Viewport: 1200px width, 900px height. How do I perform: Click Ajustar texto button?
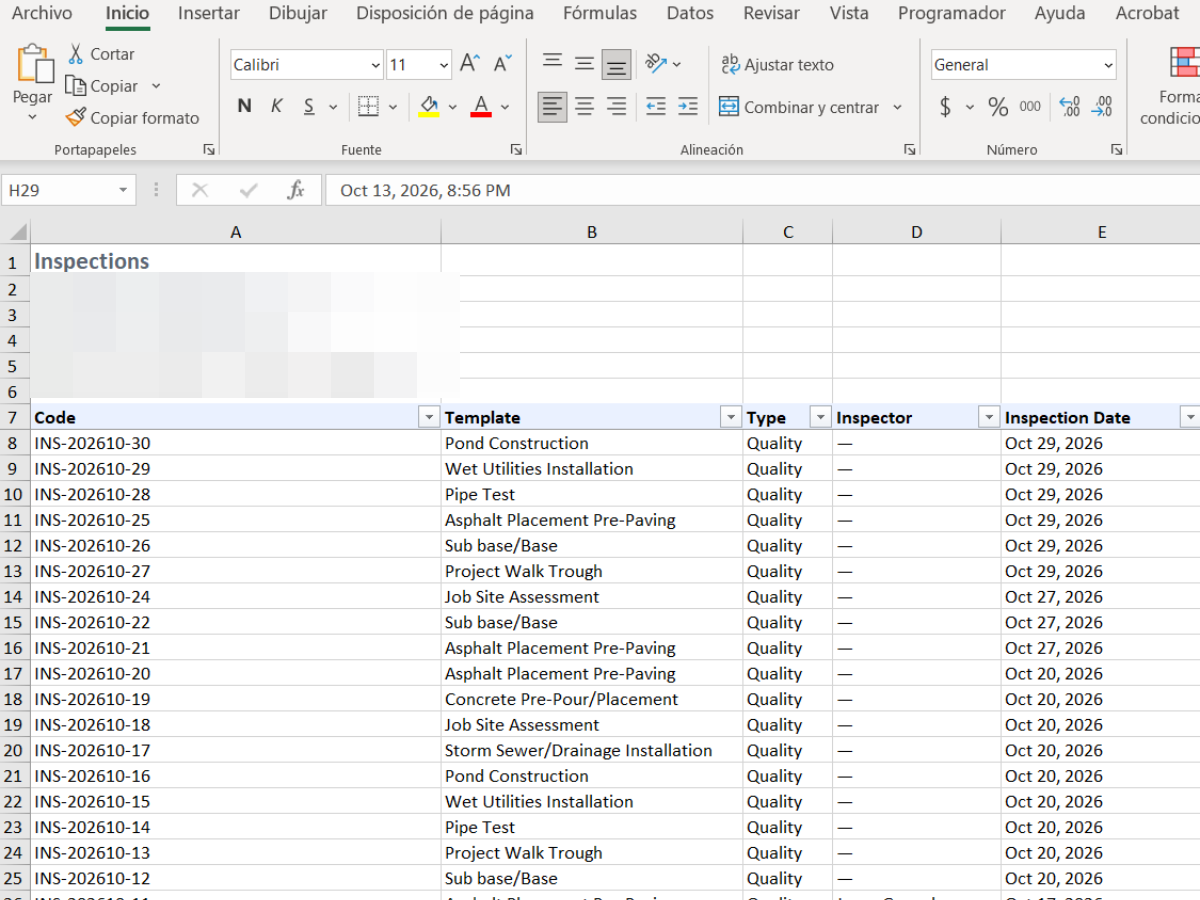click(x=777, y=64)
